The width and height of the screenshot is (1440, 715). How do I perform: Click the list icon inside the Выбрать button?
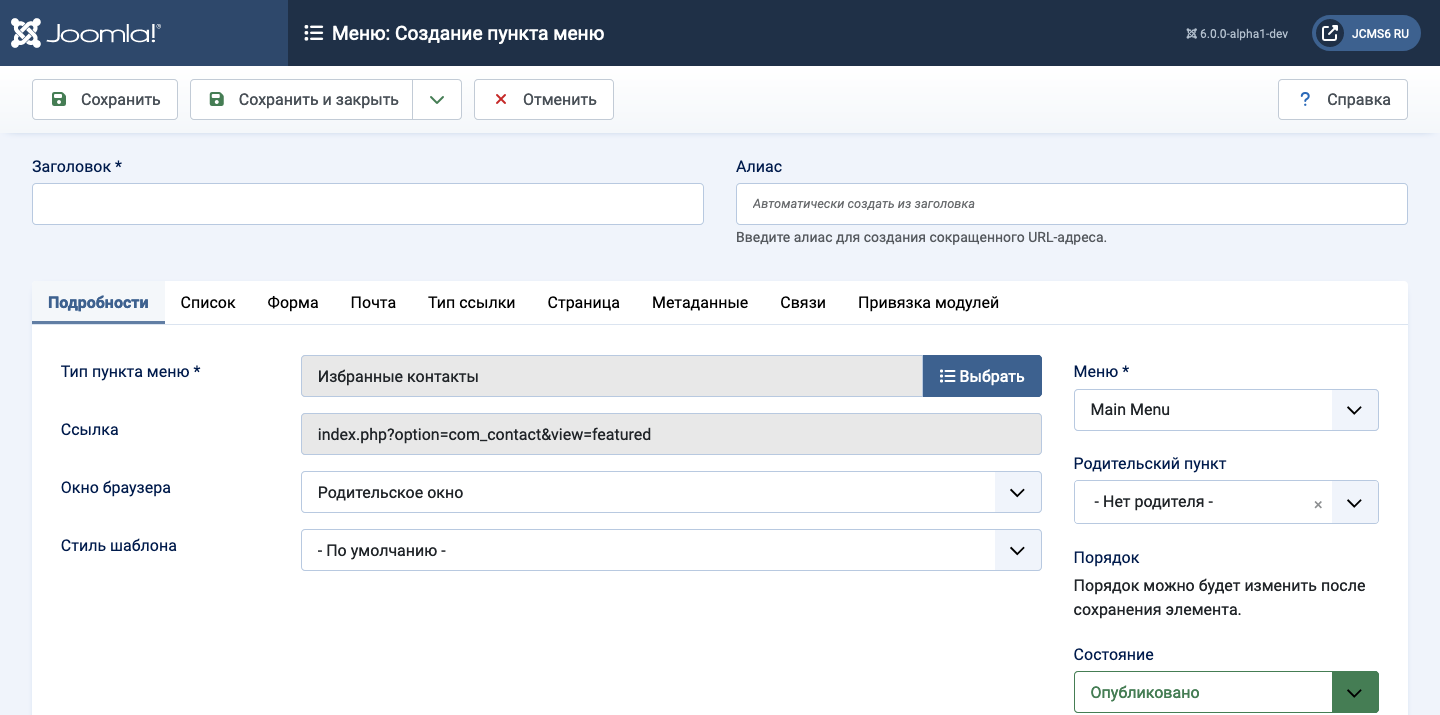tap(947, 376)
